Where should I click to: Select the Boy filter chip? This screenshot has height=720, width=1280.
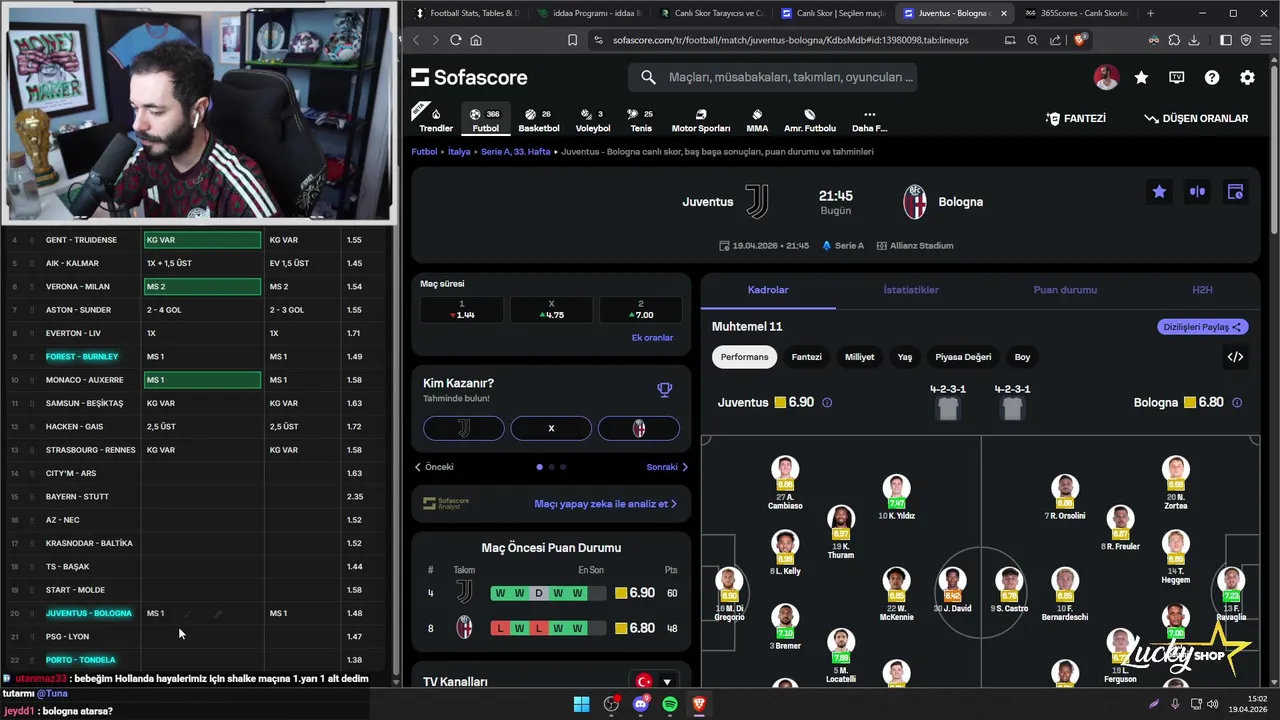click(x=1022, y=357)
